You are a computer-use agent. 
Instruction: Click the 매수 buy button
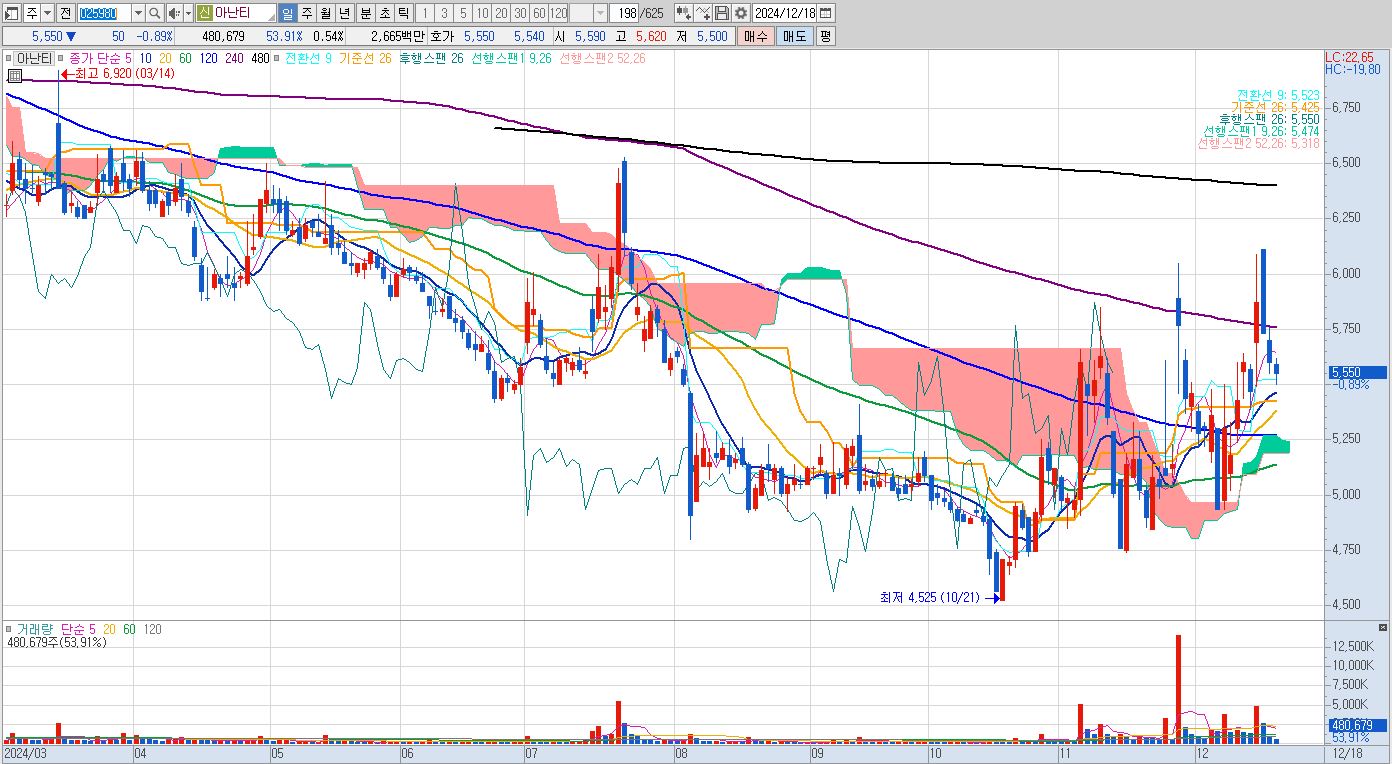pos(755,36)
